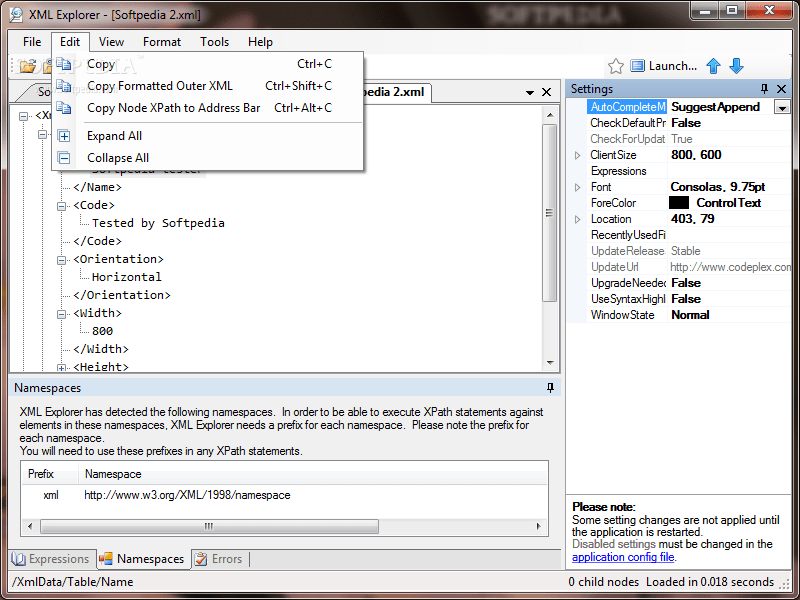Click the Launch icon on the toolbar
800x600 pixels.
point(637,65)
